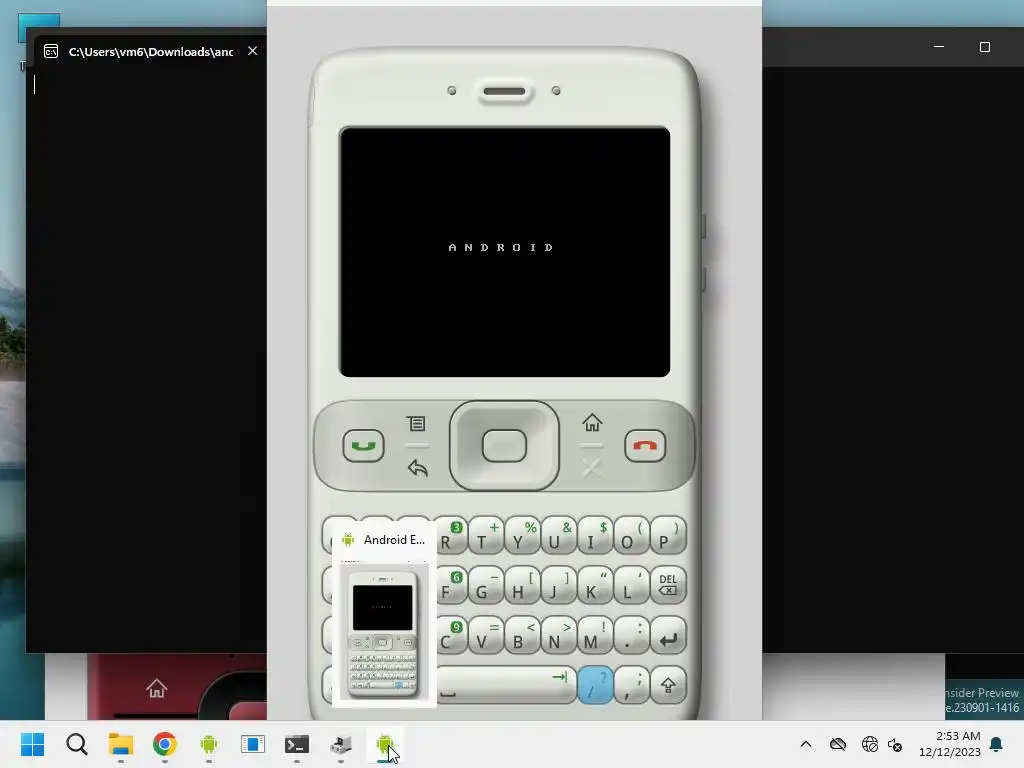Tap the space bar on emulator keyboard
The image size is (1024, 768).
pyautogui.click(x=506, y=684)
